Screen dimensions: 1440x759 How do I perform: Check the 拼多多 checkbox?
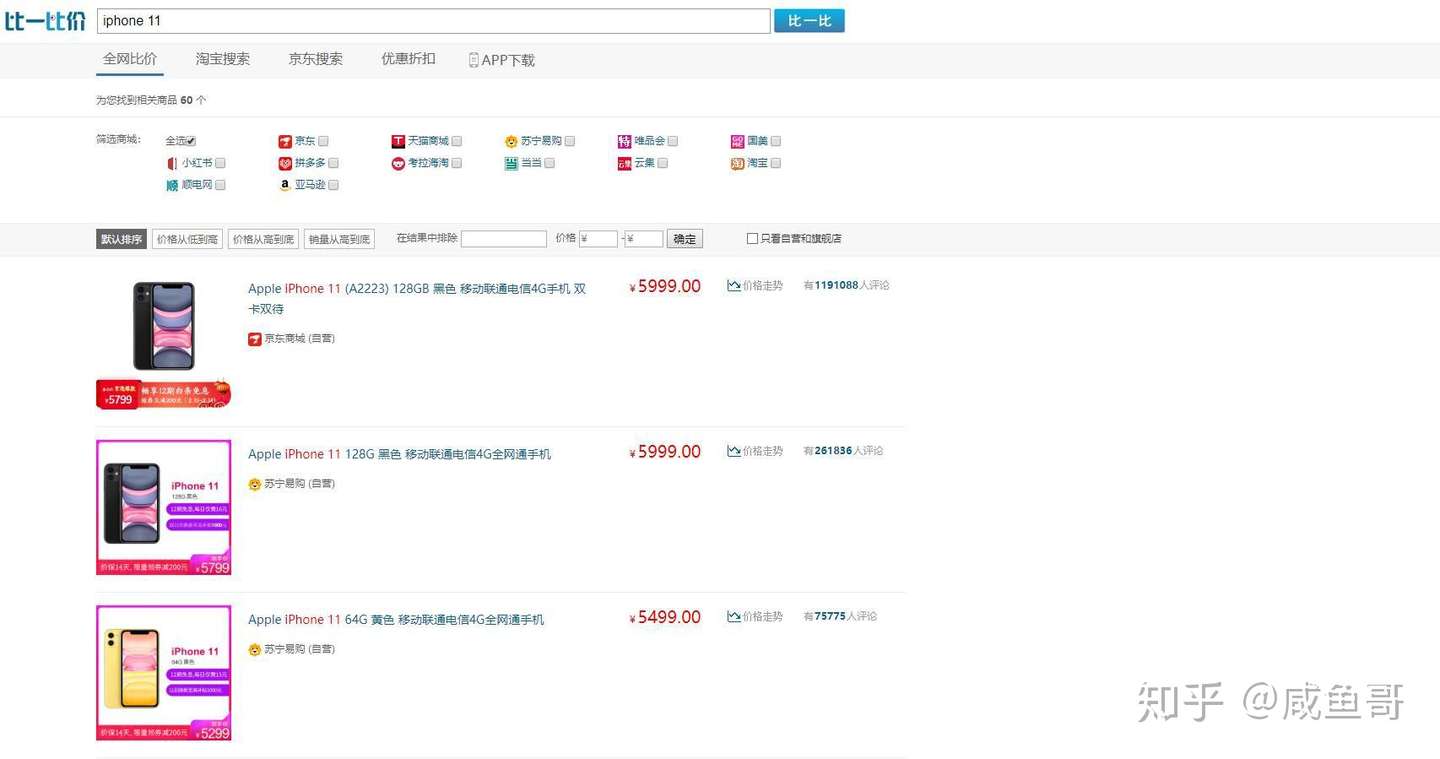coord(334,163)
